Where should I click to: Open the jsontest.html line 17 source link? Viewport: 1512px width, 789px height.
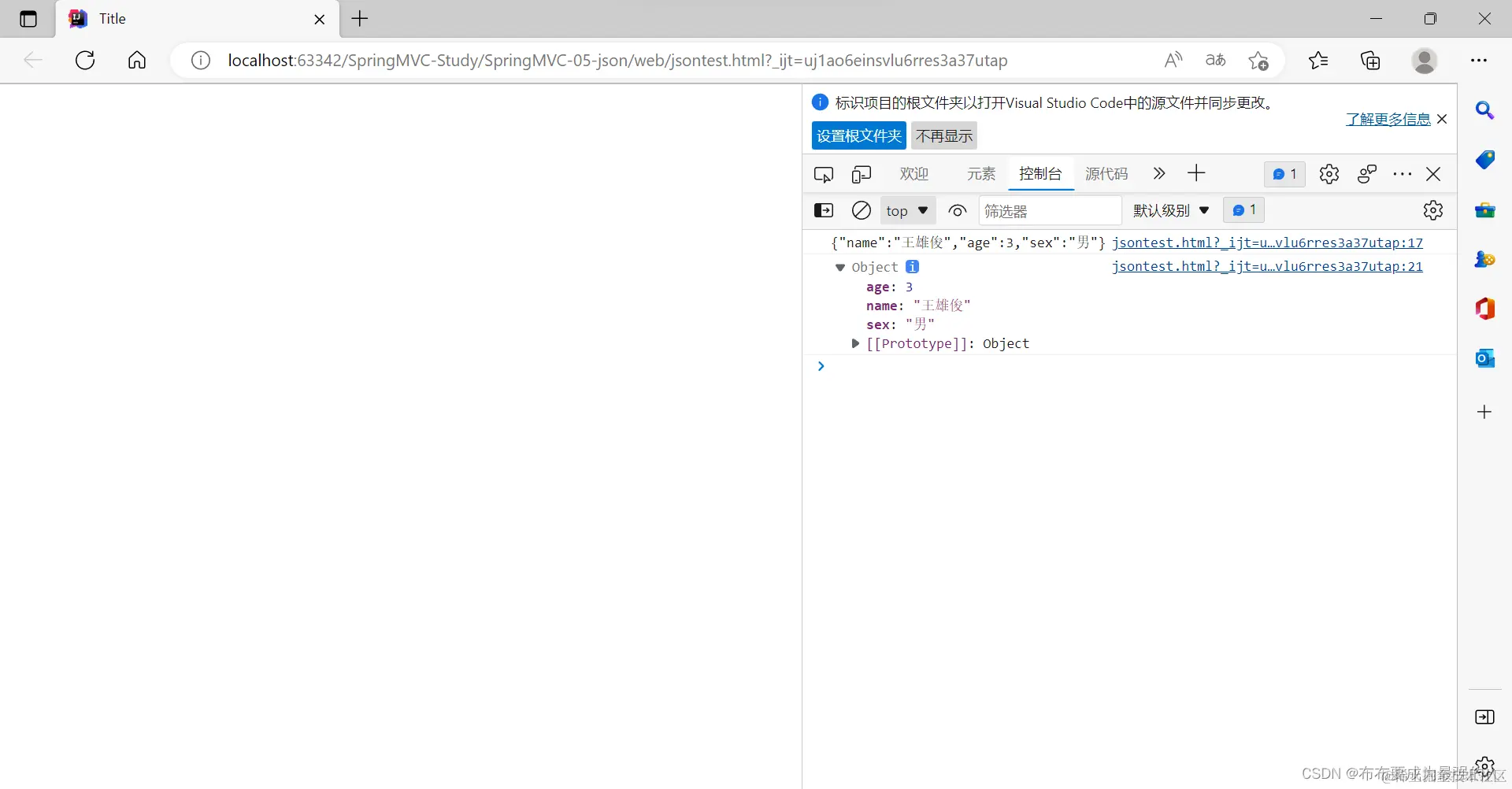(1267, 243)
